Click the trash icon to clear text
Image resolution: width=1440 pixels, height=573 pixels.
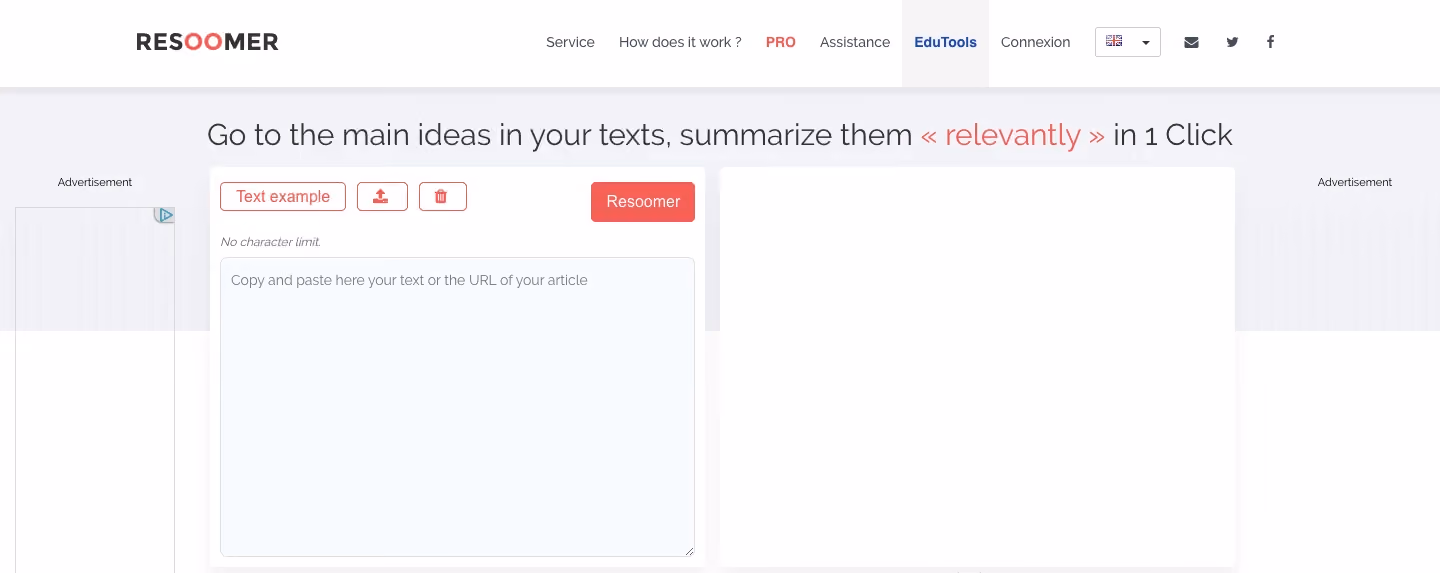point(442,197)
